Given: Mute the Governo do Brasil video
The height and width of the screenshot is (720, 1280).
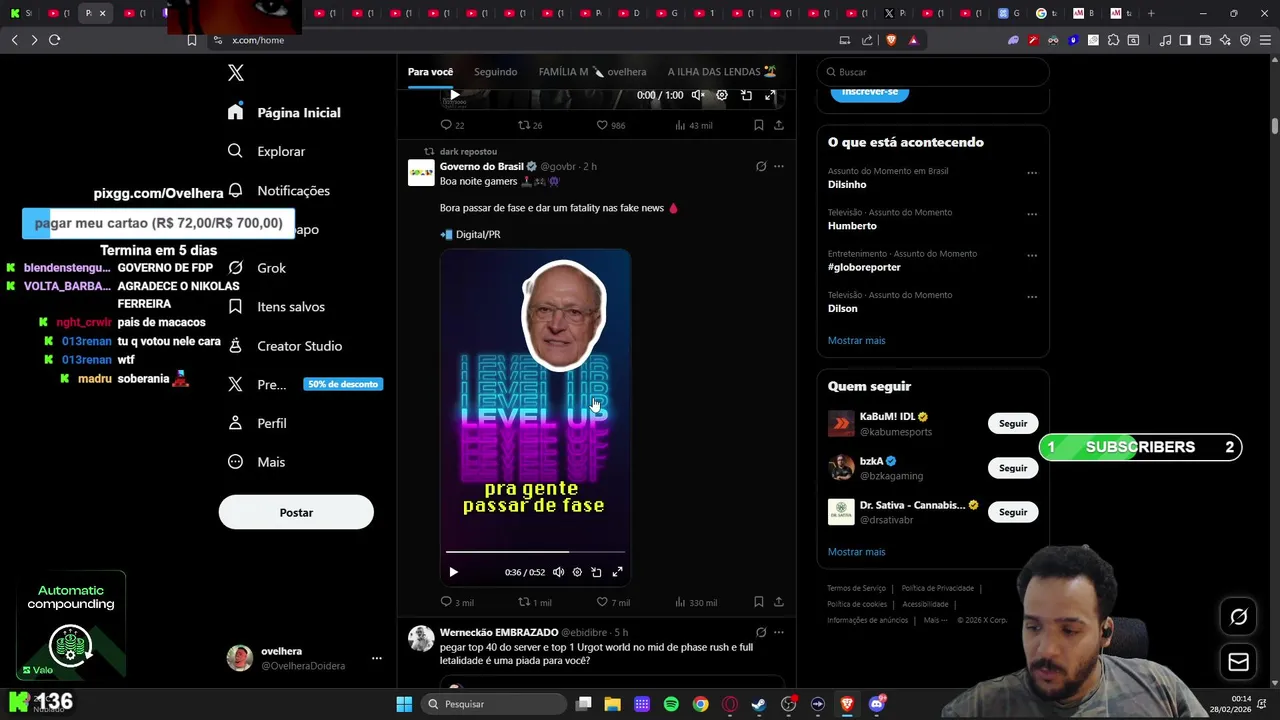Looking at the screenshot, I should pos(558,572).
